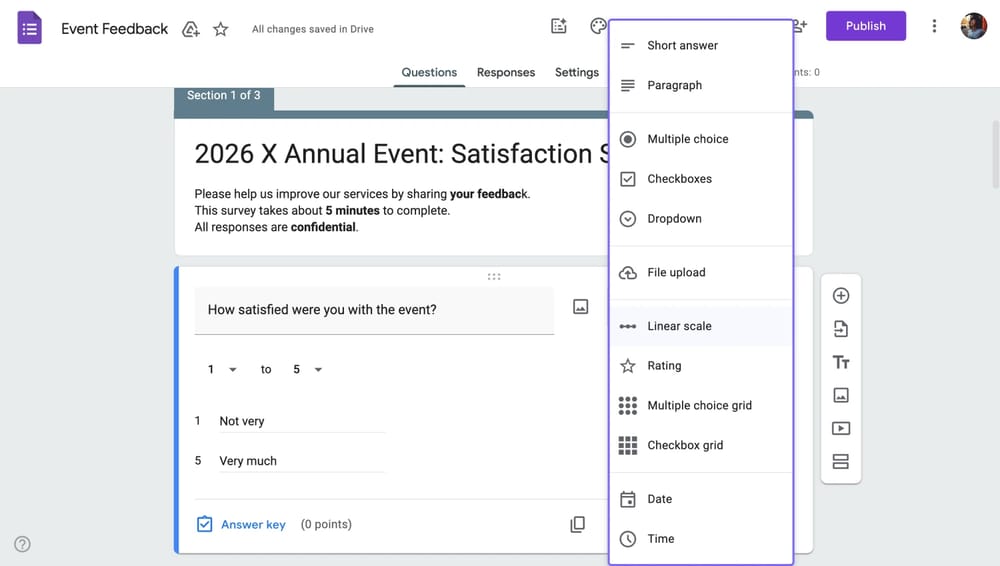Image resolution: width=1000 pixels, height=566 pixels.
Task: Open the Google account avatar
Action: 974,26
